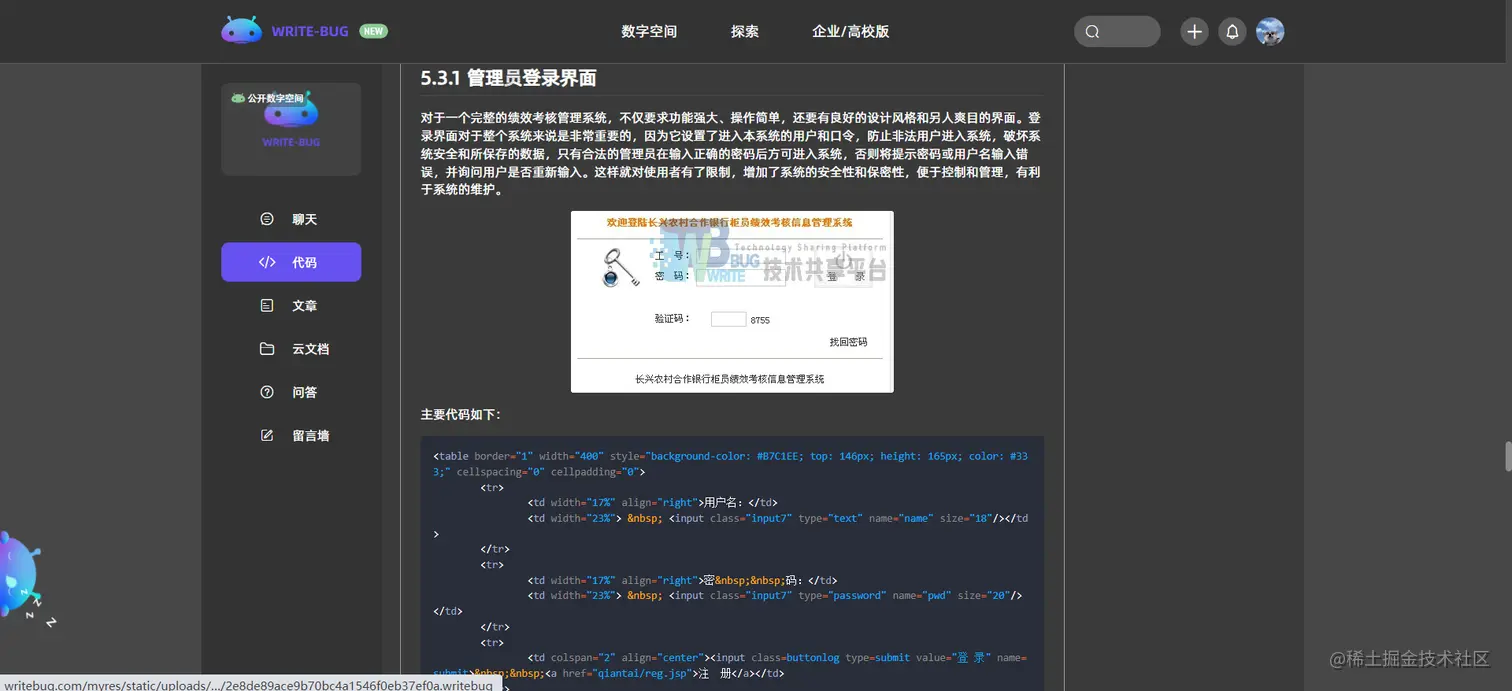Open the 云文档 folder icon
The height and width of the screenshot is (691, 1512).
pyautogui.click(x=266, y=348)
